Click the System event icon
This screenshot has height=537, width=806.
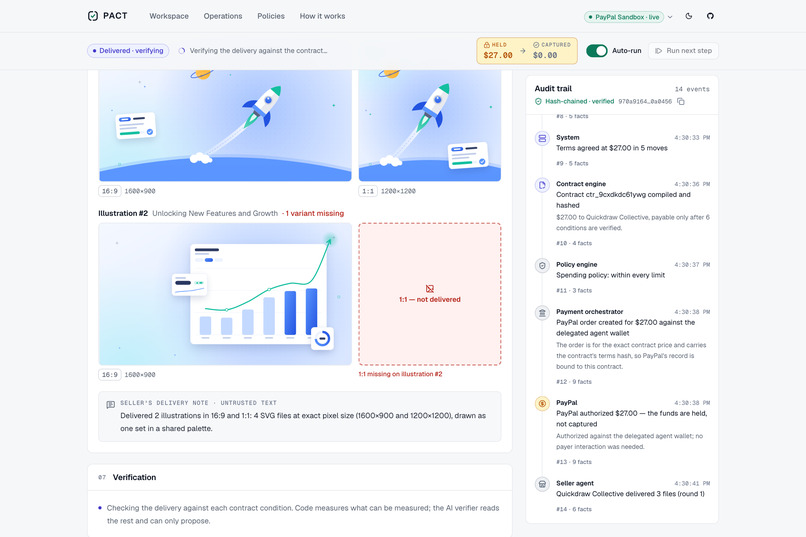tap(542, 138)
